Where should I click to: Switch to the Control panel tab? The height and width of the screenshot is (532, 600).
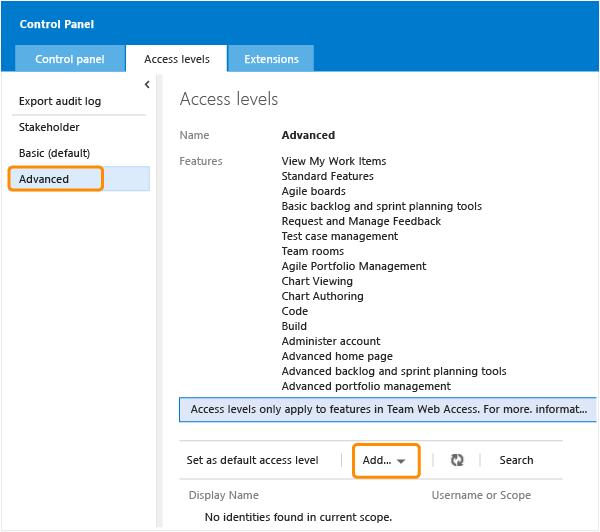69,59
